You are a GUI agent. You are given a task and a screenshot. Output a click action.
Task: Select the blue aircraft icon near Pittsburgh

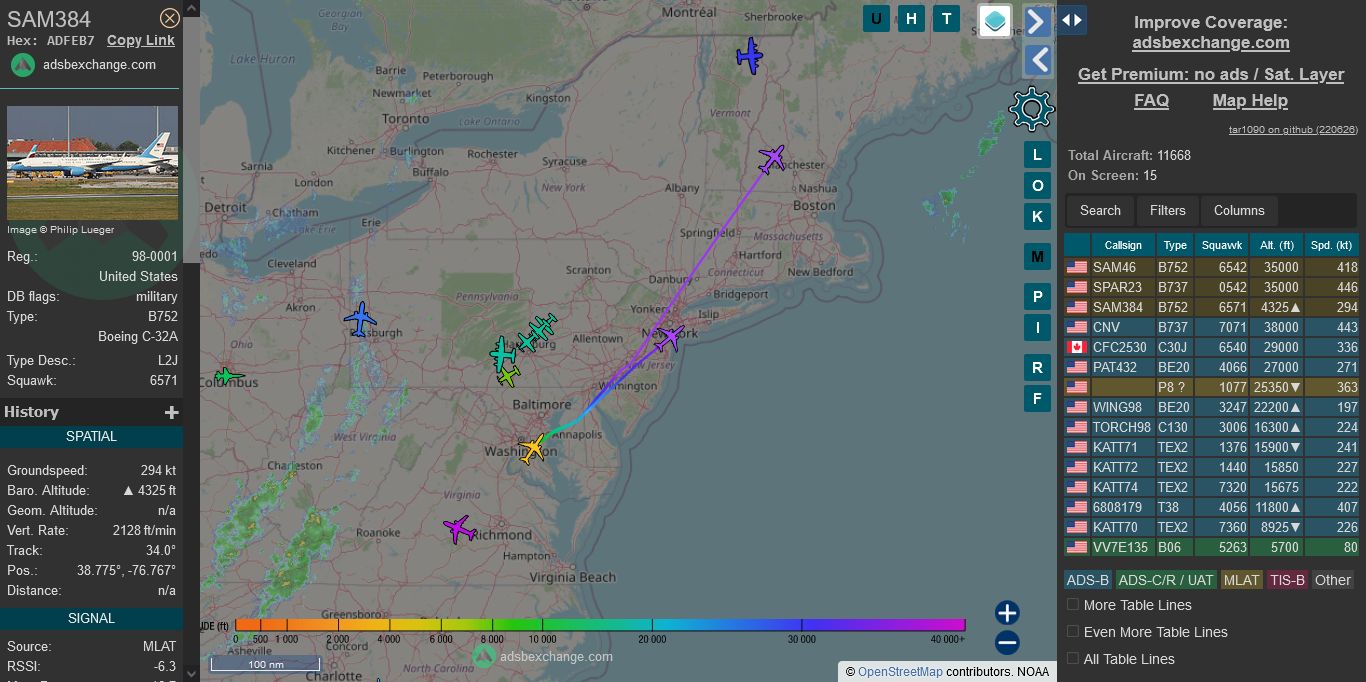[x=360, y=319]
